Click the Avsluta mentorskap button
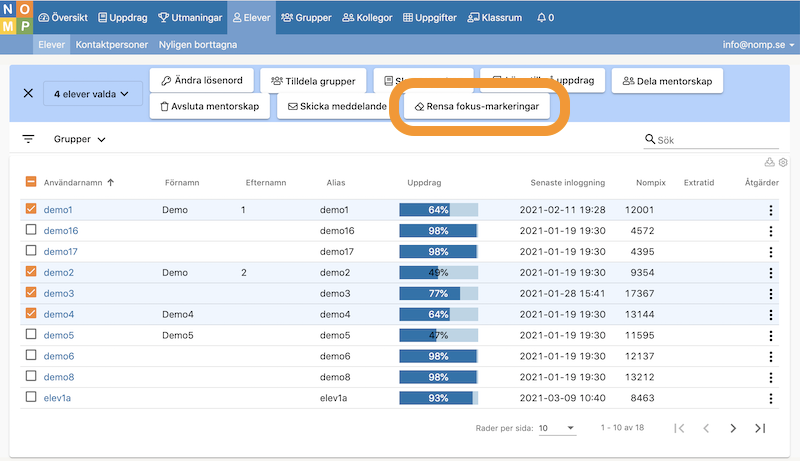 [x=210, y=106]
